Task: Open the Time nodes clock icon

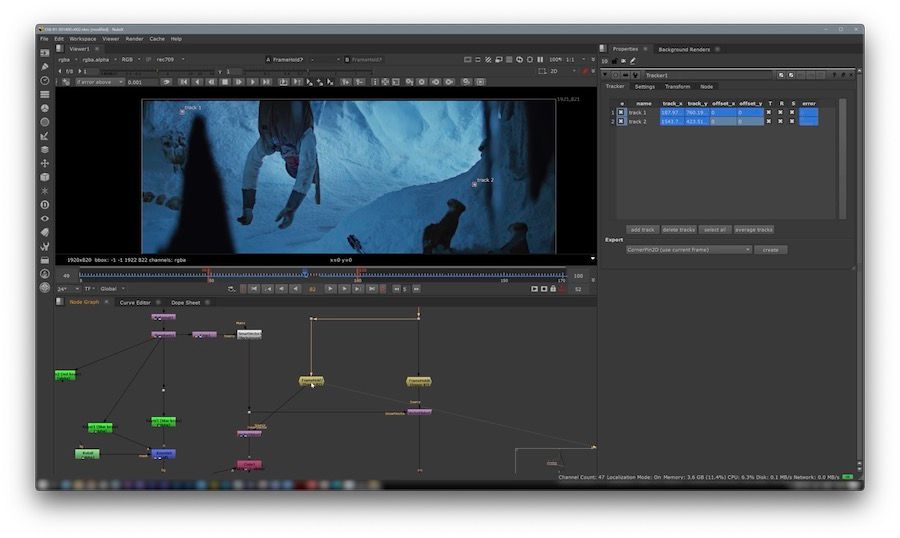Action: [45, 80]
